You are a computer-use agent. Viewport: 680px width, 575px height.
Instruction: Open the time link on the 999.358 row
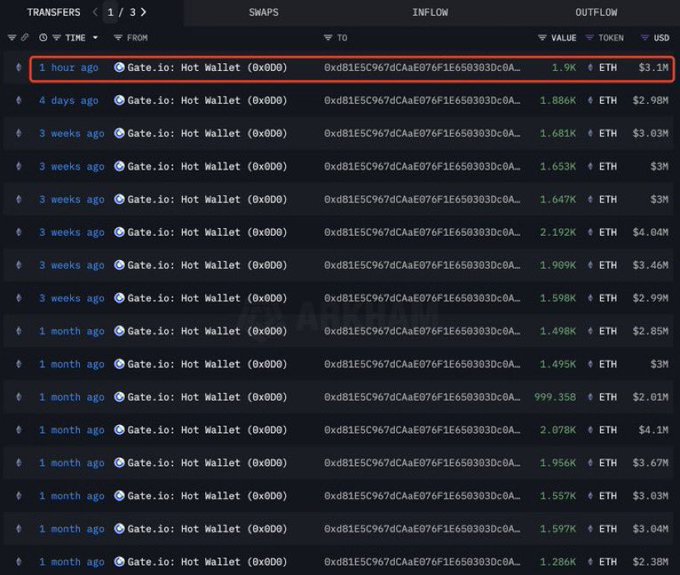click(72, 397)
